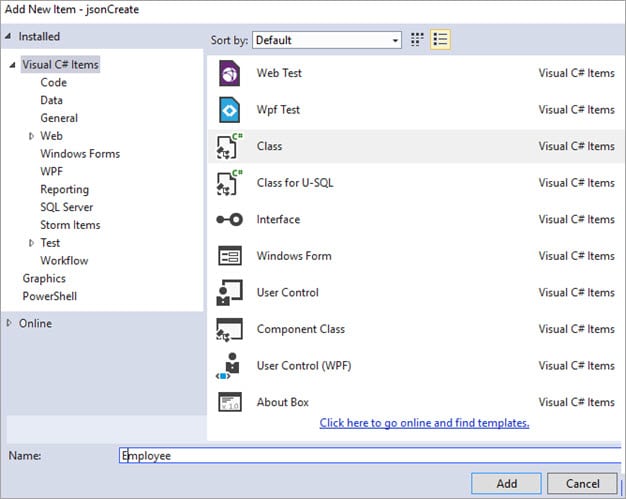Click the Installed section label

39,36
